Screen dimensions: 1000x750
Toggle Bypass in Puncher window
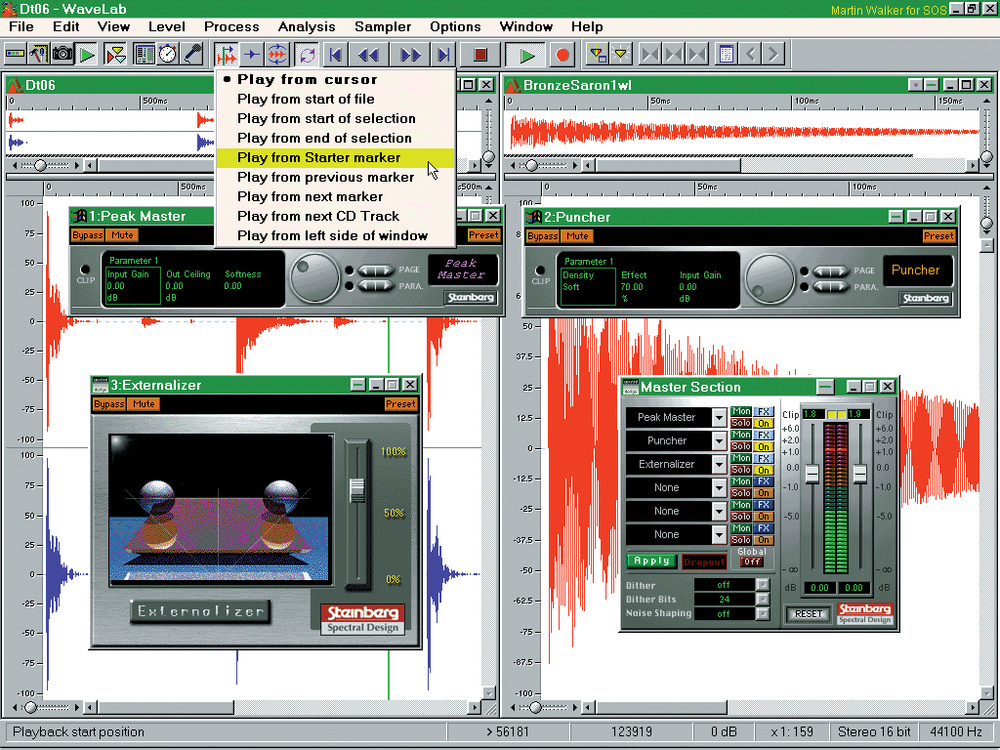coord(543,236)
